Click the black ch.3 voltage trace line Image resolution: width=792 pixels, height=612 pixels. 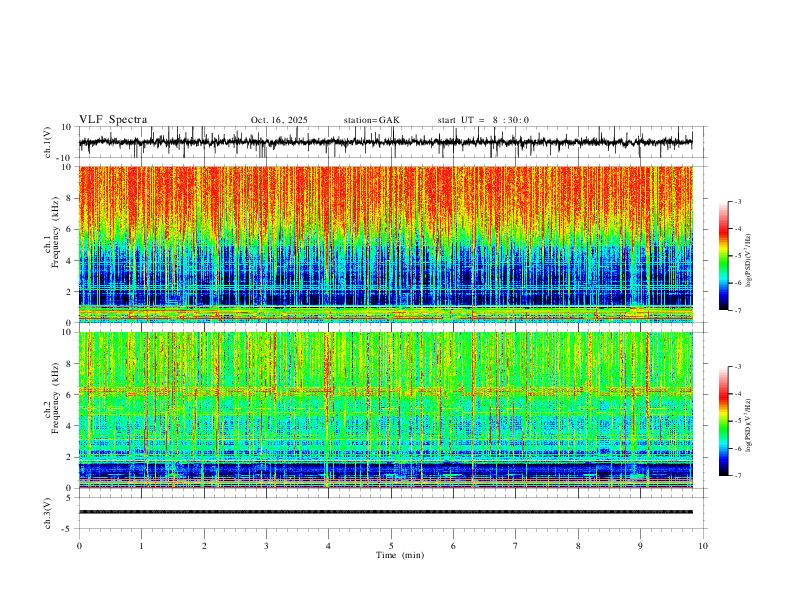386,512
